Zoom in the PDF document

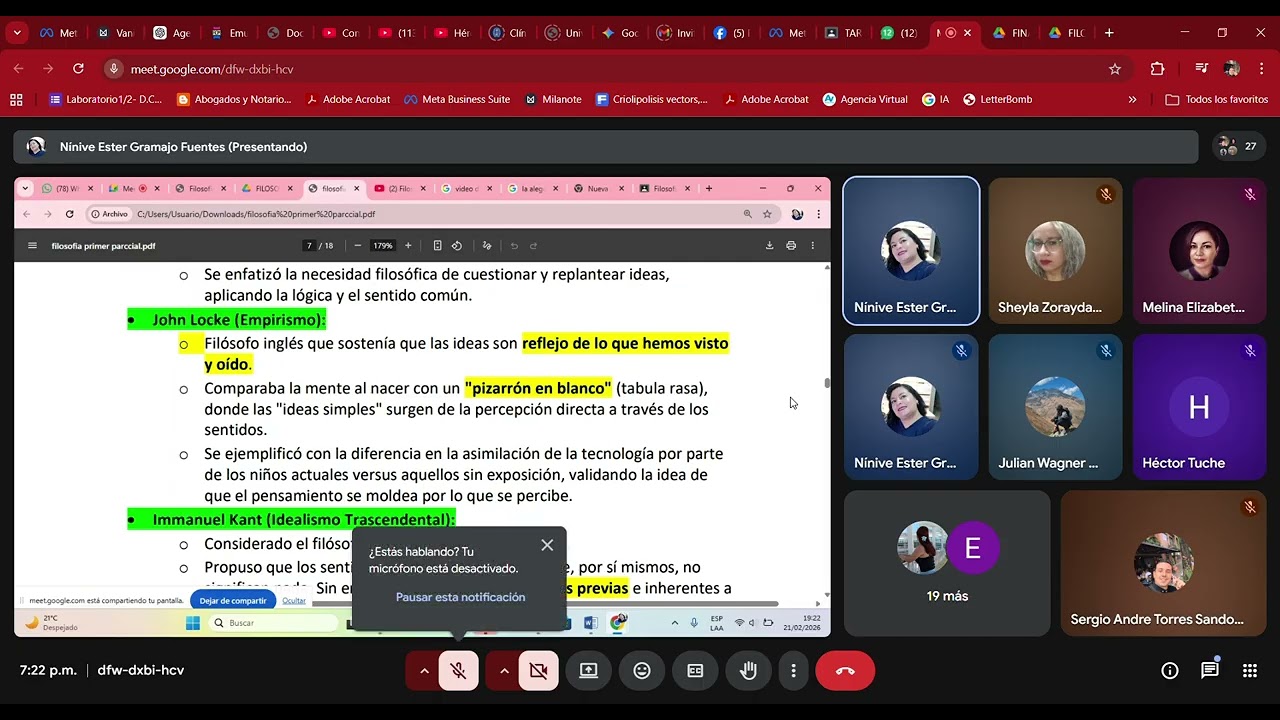coord(408,245)
